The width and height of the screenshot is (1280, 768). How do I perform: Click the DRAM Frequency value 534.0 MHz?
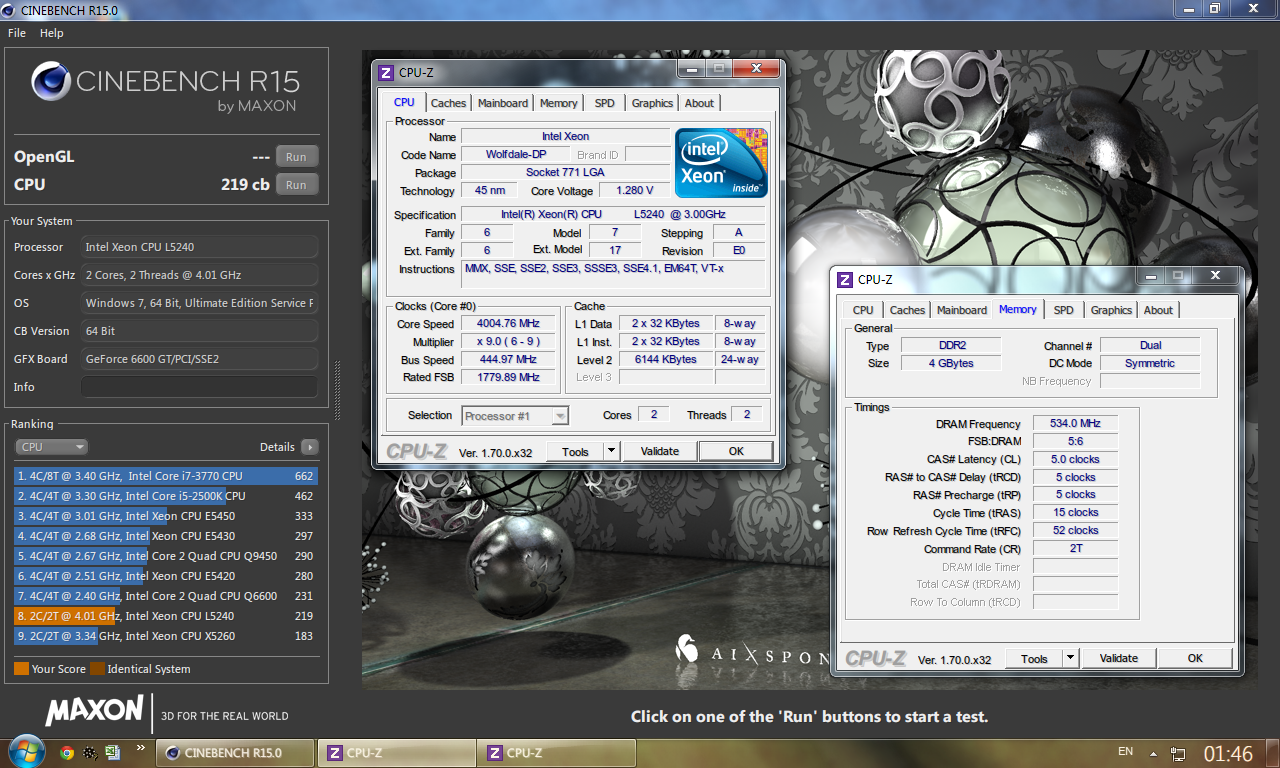point(1076,424)
